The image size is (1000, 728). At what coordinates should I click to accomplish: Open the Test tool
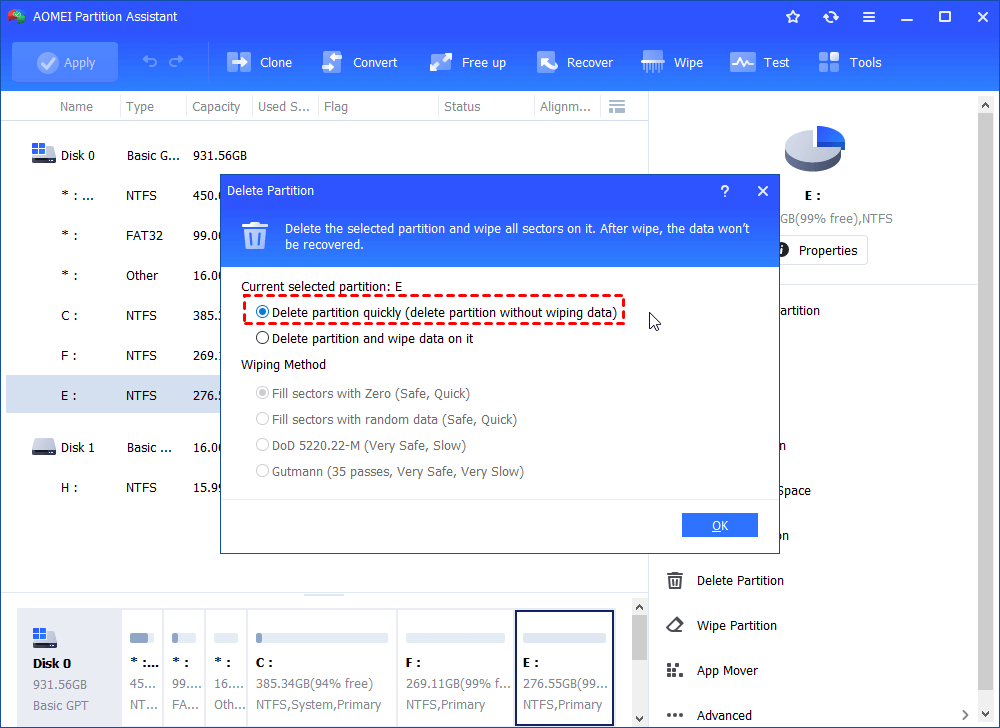point(760,62)
